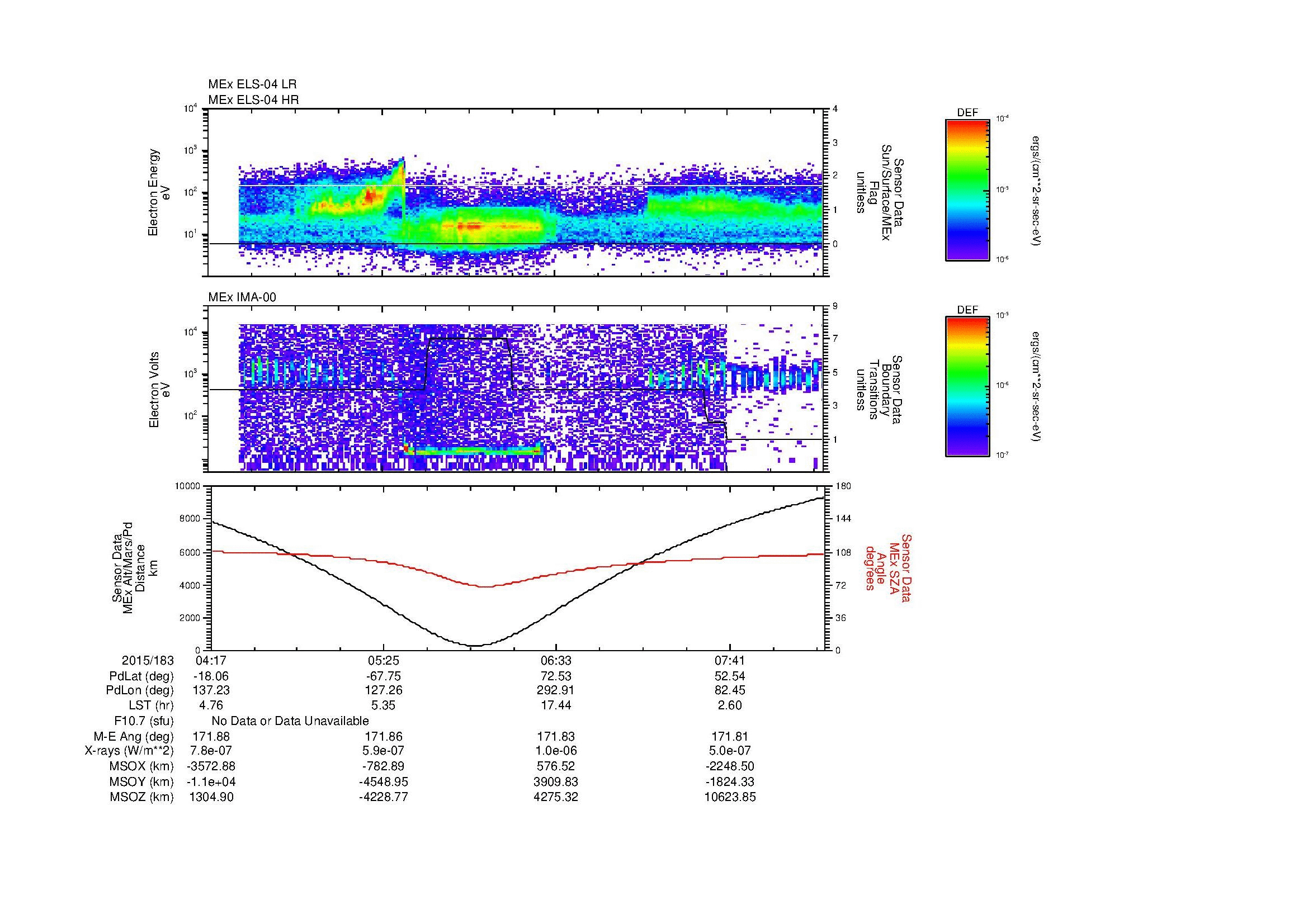The height and width of the screenshot is (924, 1308).
Task: Click the 180 SZA axis tick label
Action: coord(843,486)
